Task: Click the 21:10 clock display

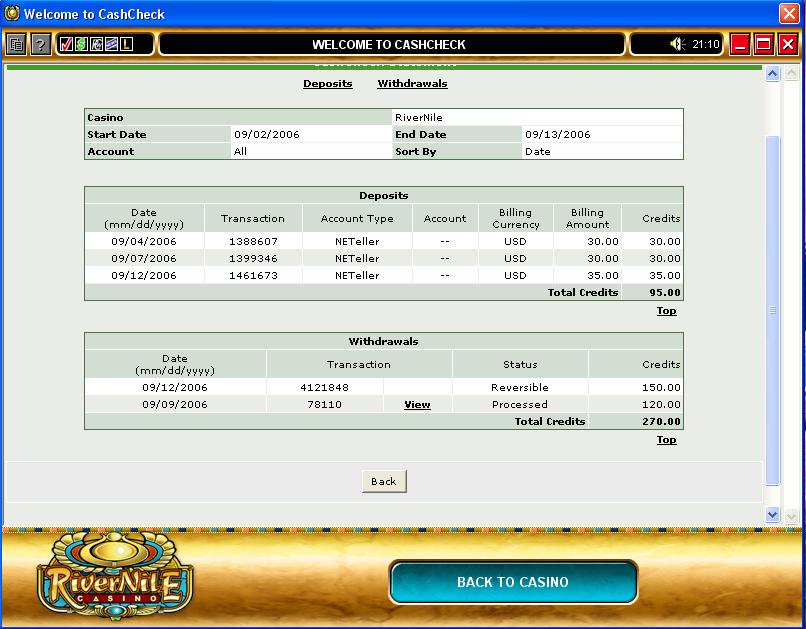Action: [705, 44]
